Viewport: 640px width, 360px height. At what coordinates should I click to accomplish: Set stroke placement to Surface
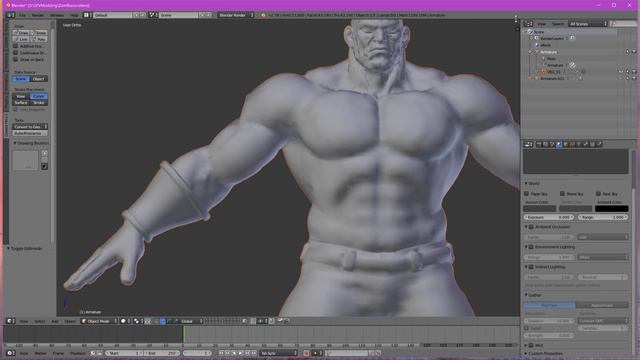pyautogui.click(x=21, y=102)
